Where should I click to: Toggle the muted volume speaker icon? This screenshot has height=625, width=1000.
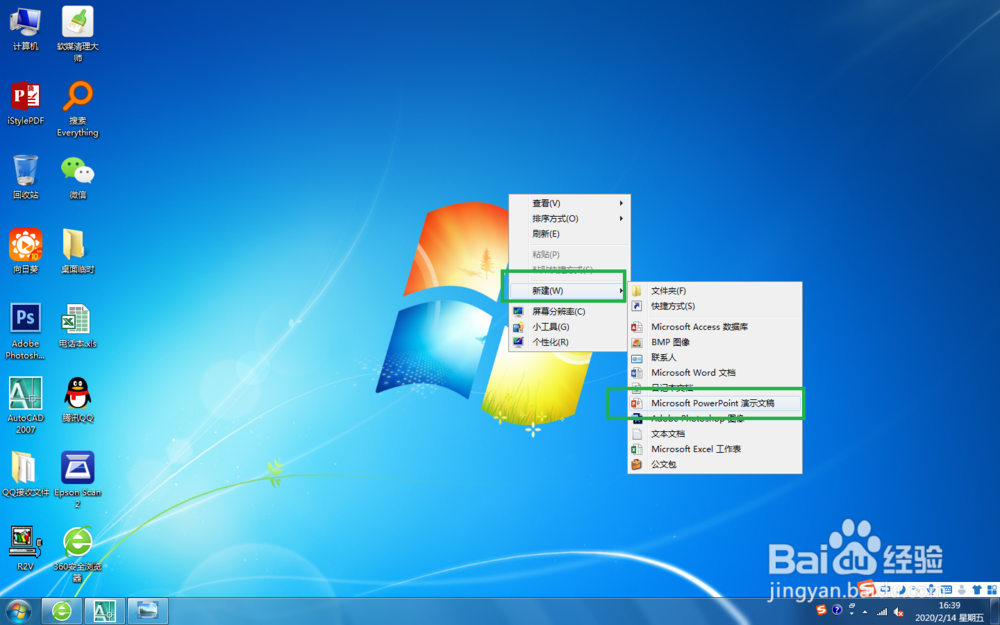[x=898, y=612]
